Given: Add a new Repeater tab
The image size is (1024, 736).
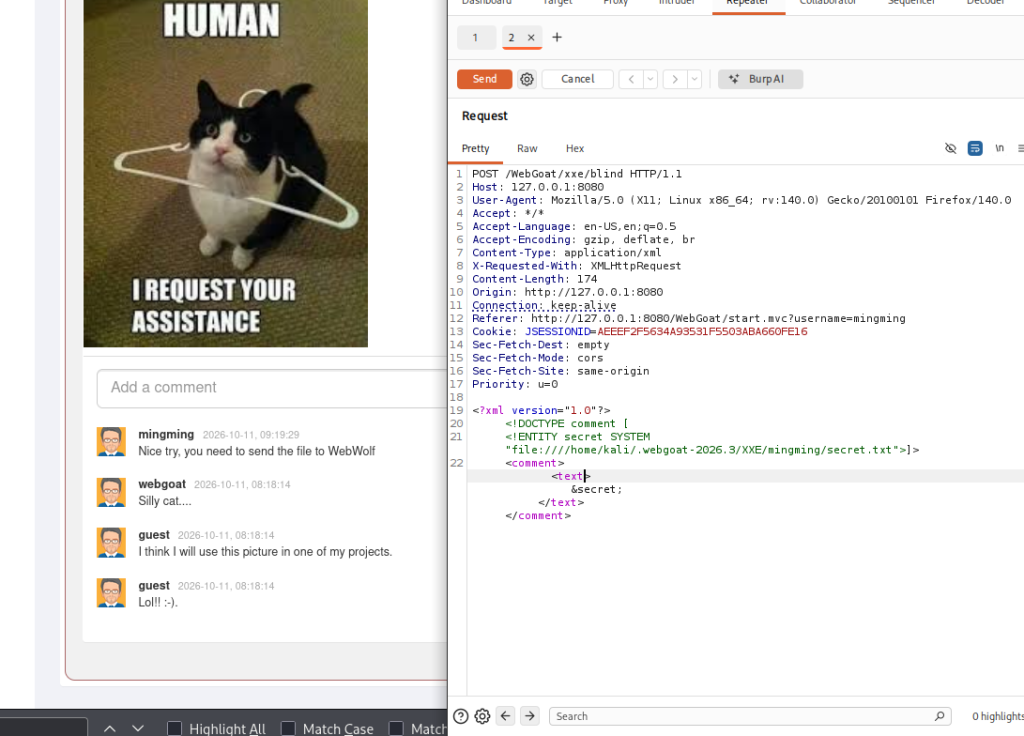Looking at the screenshot, I should click(557, 37).
